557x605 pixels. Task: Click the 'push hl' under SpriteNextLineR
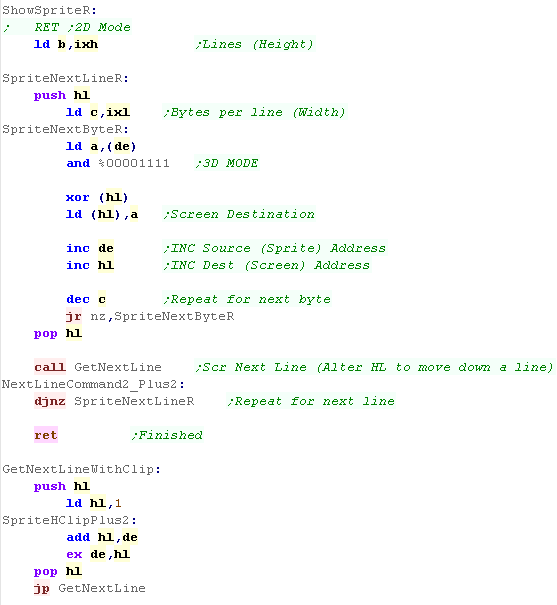click(62, 95)
